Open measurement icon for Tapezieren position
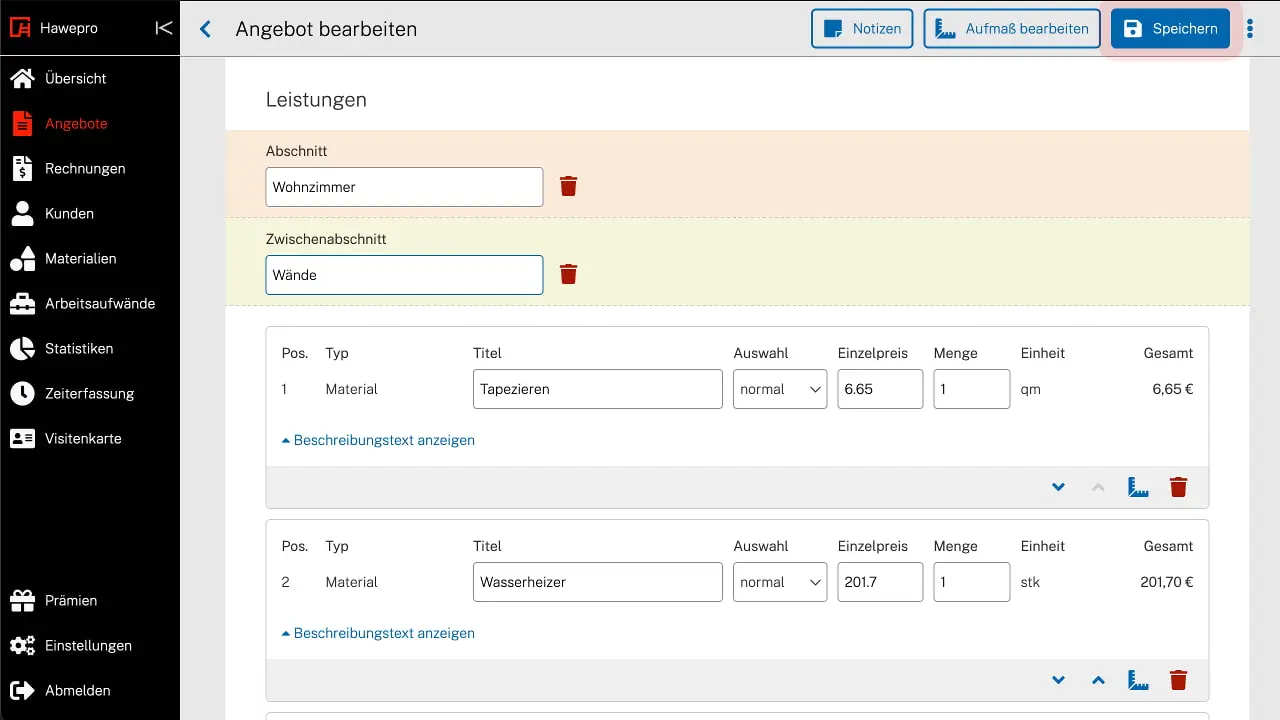 (x=1138, y=487)
